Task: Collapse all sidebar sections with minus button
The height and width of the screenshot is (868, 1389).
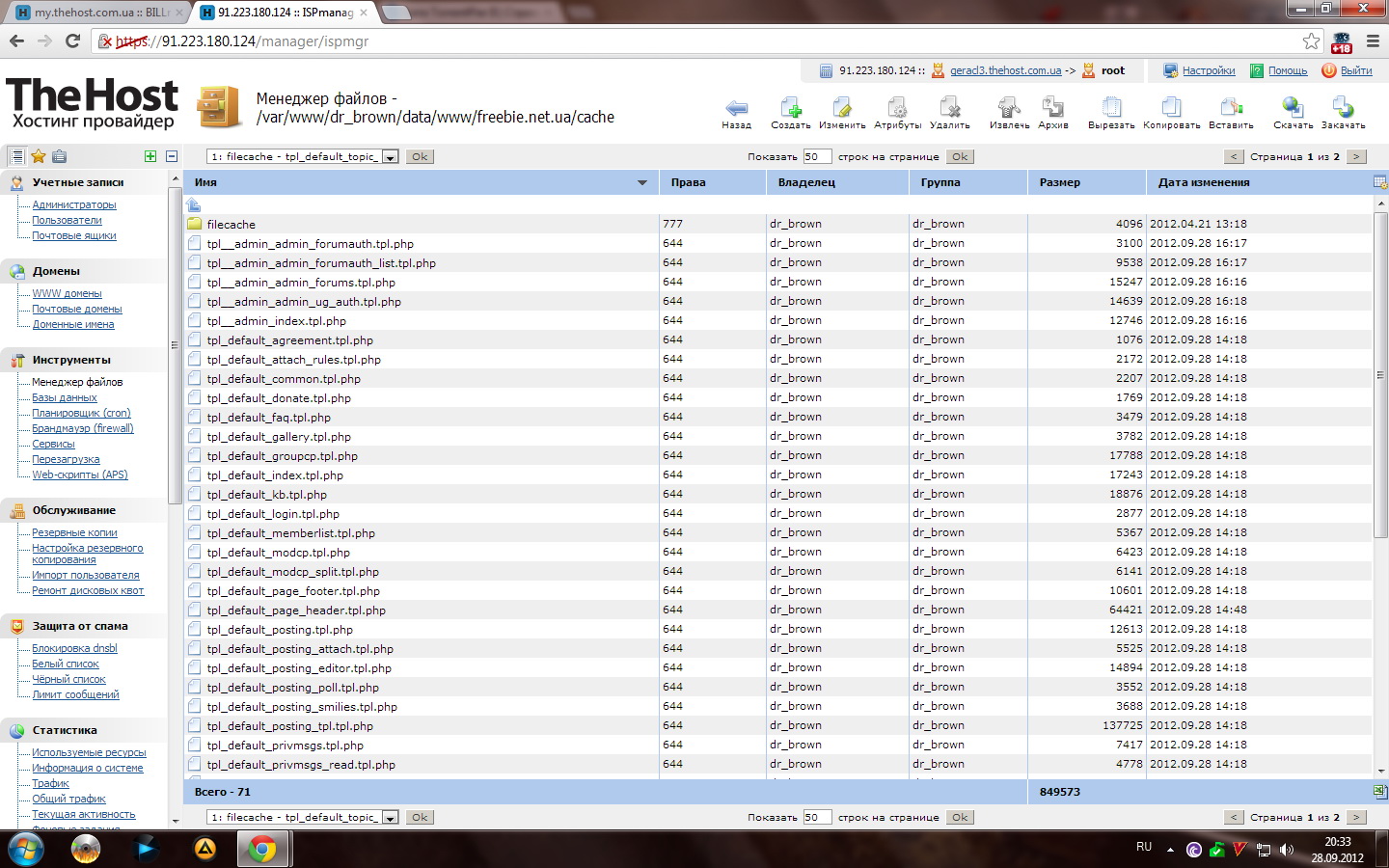Action: pyautogui.click(x=172, y=156)
